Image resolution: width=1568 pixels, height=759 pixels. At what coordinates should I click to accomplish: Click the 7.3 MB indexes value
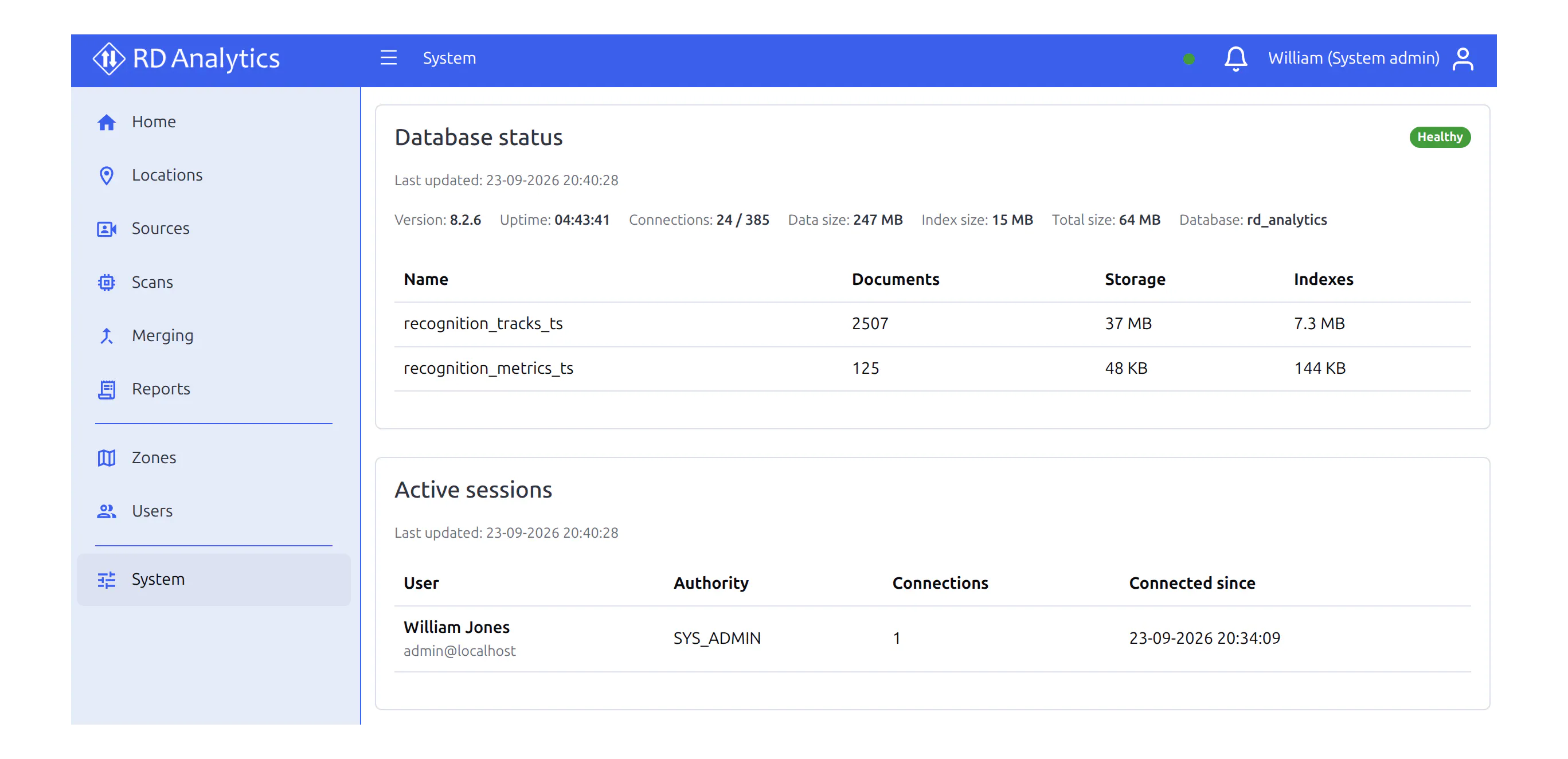pyautogui.click(x=1319, y=324)
